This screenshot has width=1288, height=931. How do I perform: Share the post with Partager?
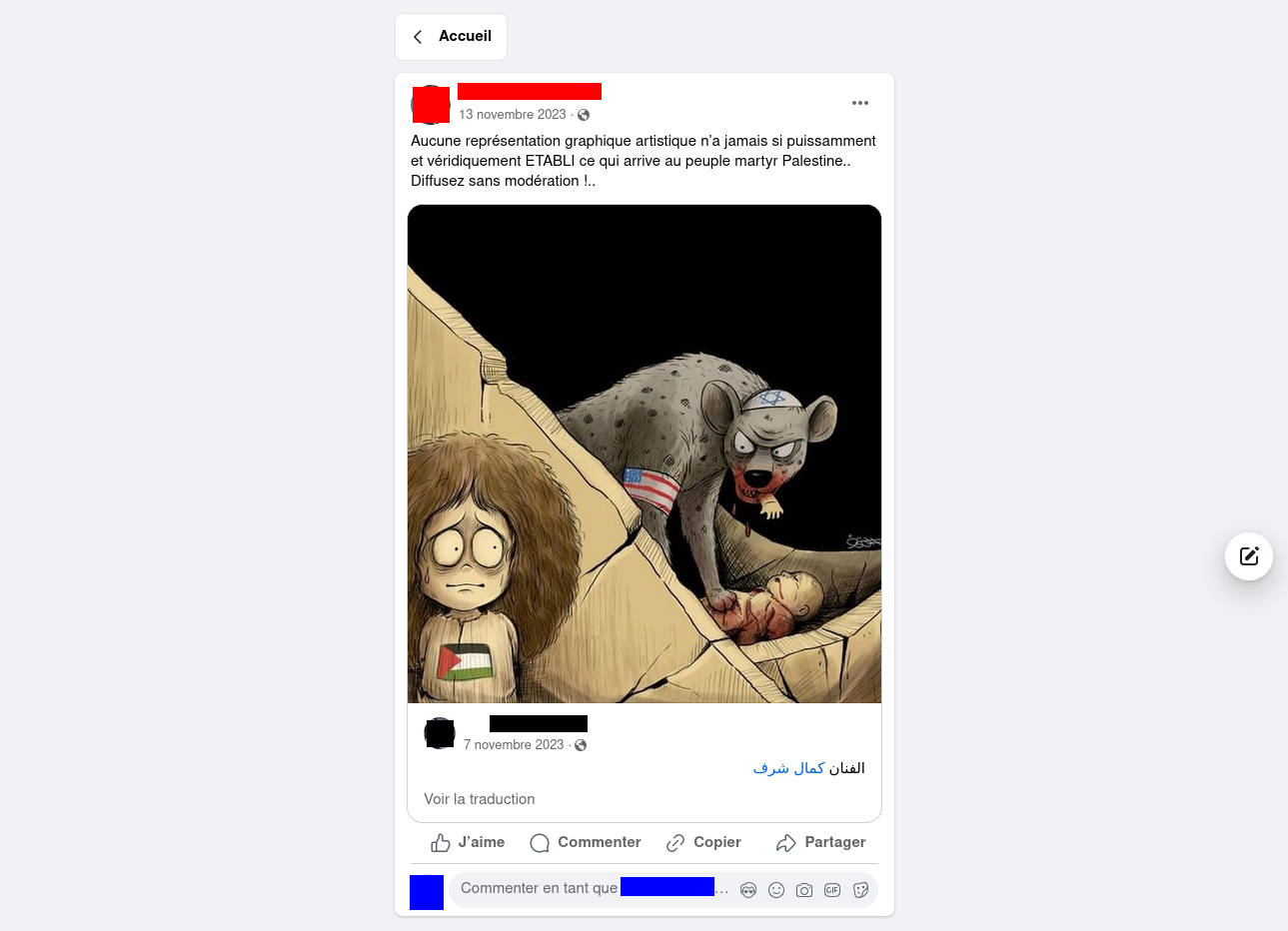coord(820,843)
